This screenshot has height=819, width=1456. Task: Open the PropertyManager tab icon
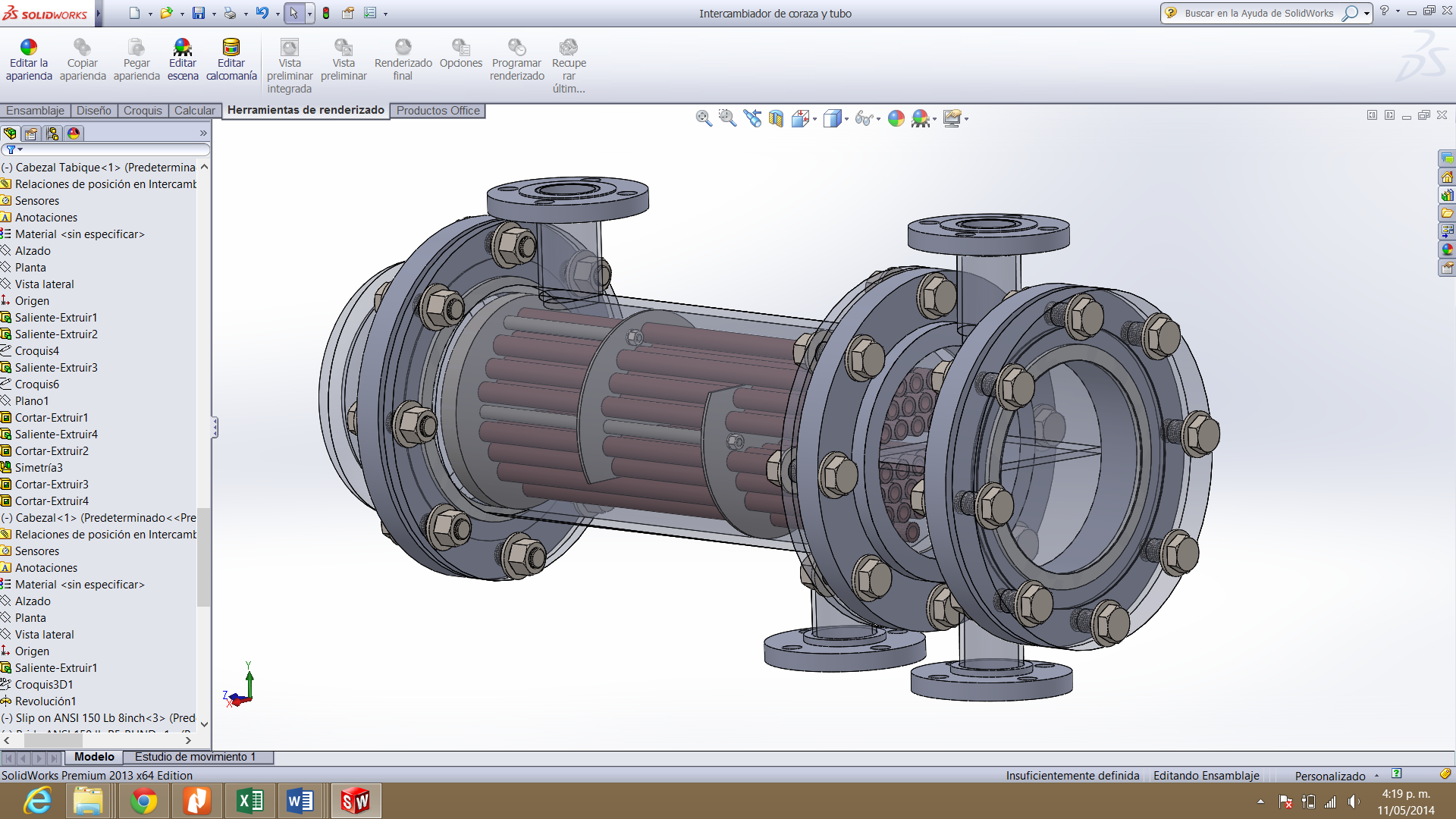pyautogui.click(x=31, y=133)
